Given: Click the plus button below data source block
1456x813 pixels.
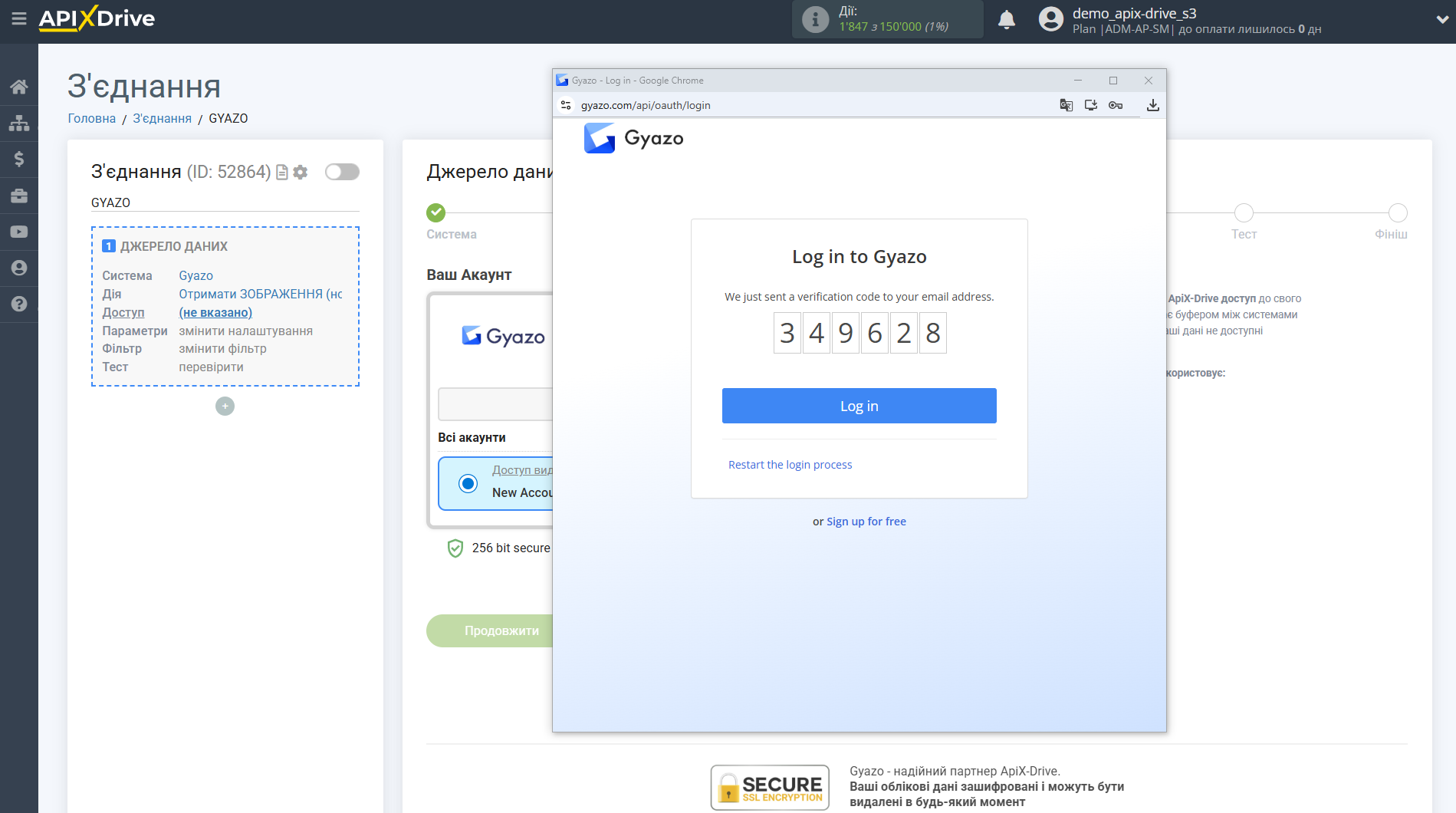Looking at the screenshot, I should click(x=225, y=406).
